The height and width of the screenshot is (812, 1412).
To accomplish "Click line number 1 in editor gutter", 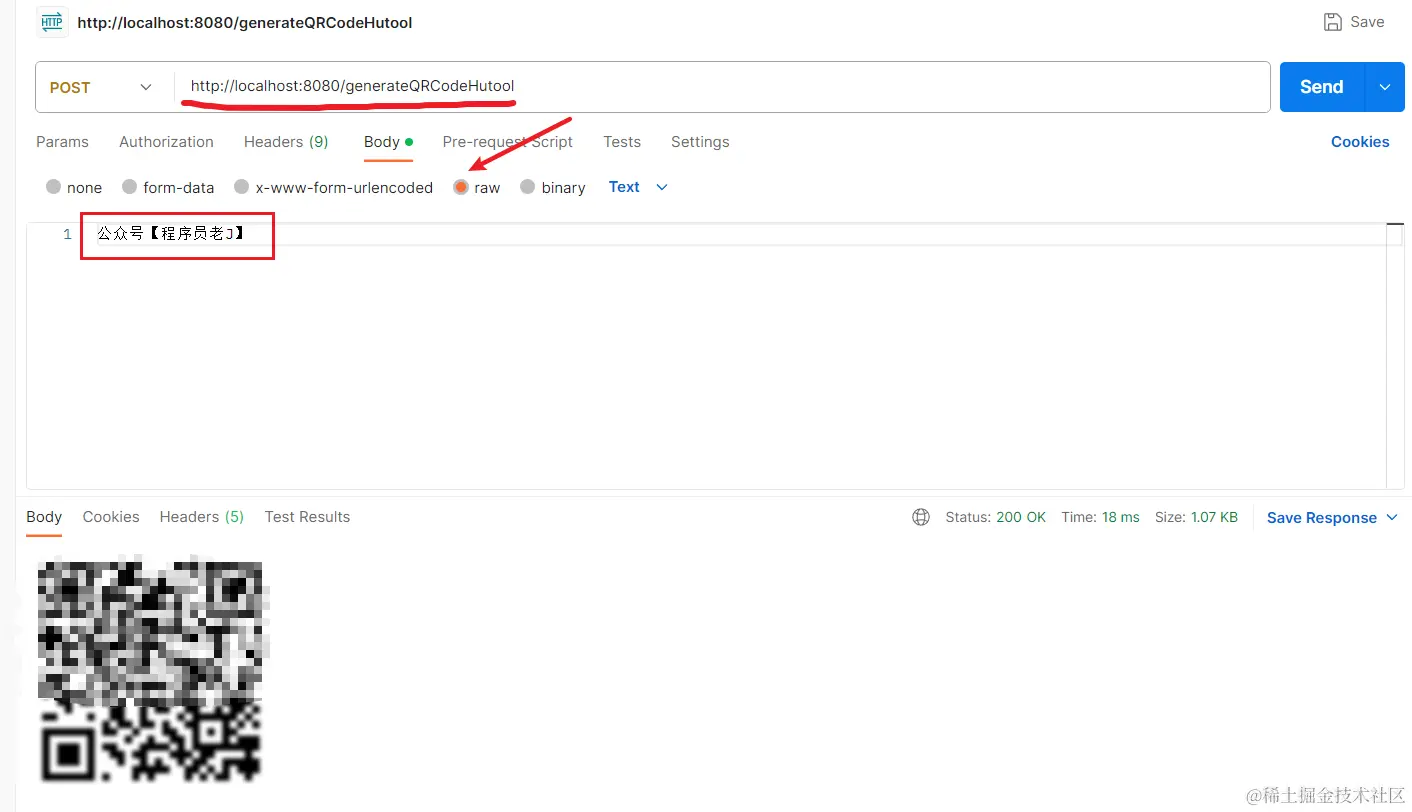I will pos(67,234).
